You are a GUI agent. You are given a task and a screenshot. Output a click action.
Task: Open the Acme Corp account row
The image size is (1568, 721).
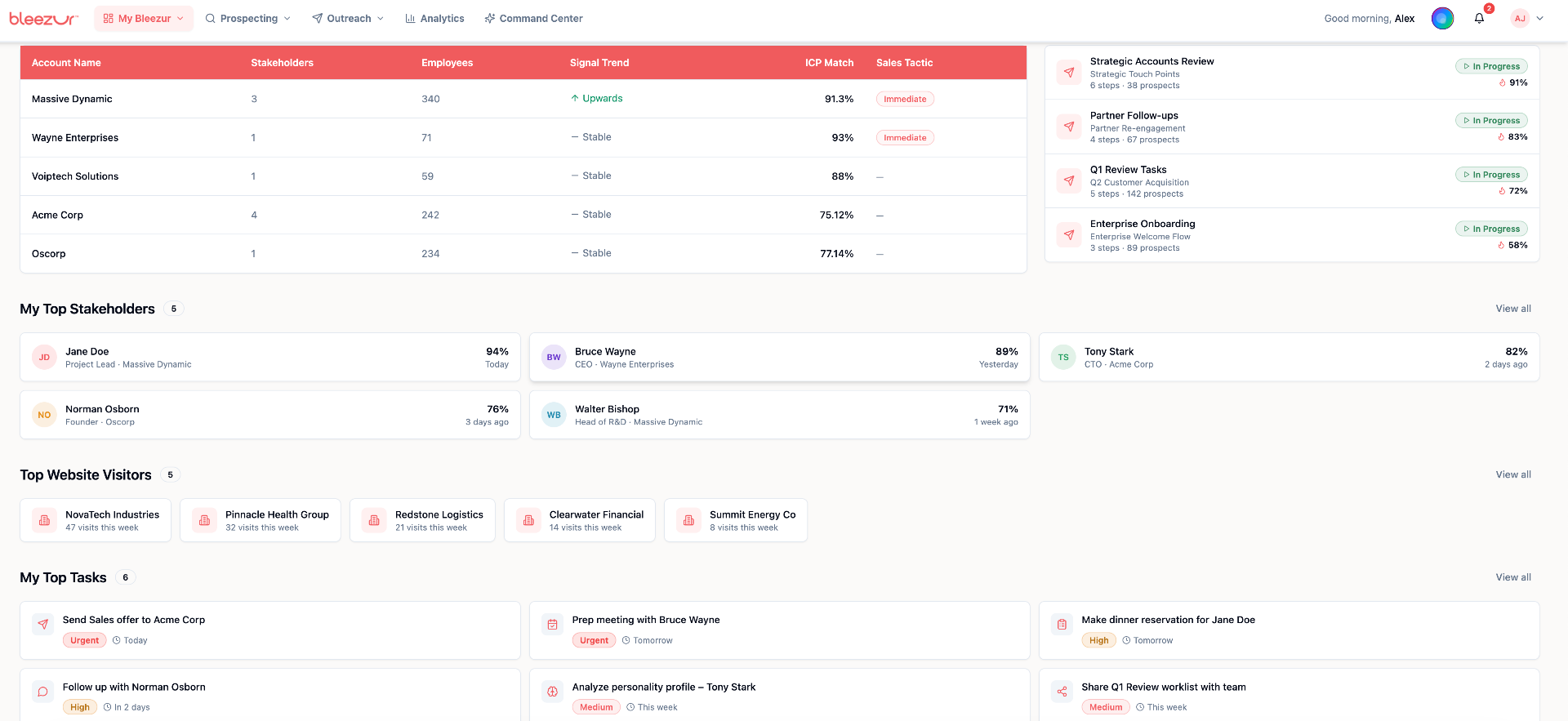523,215
